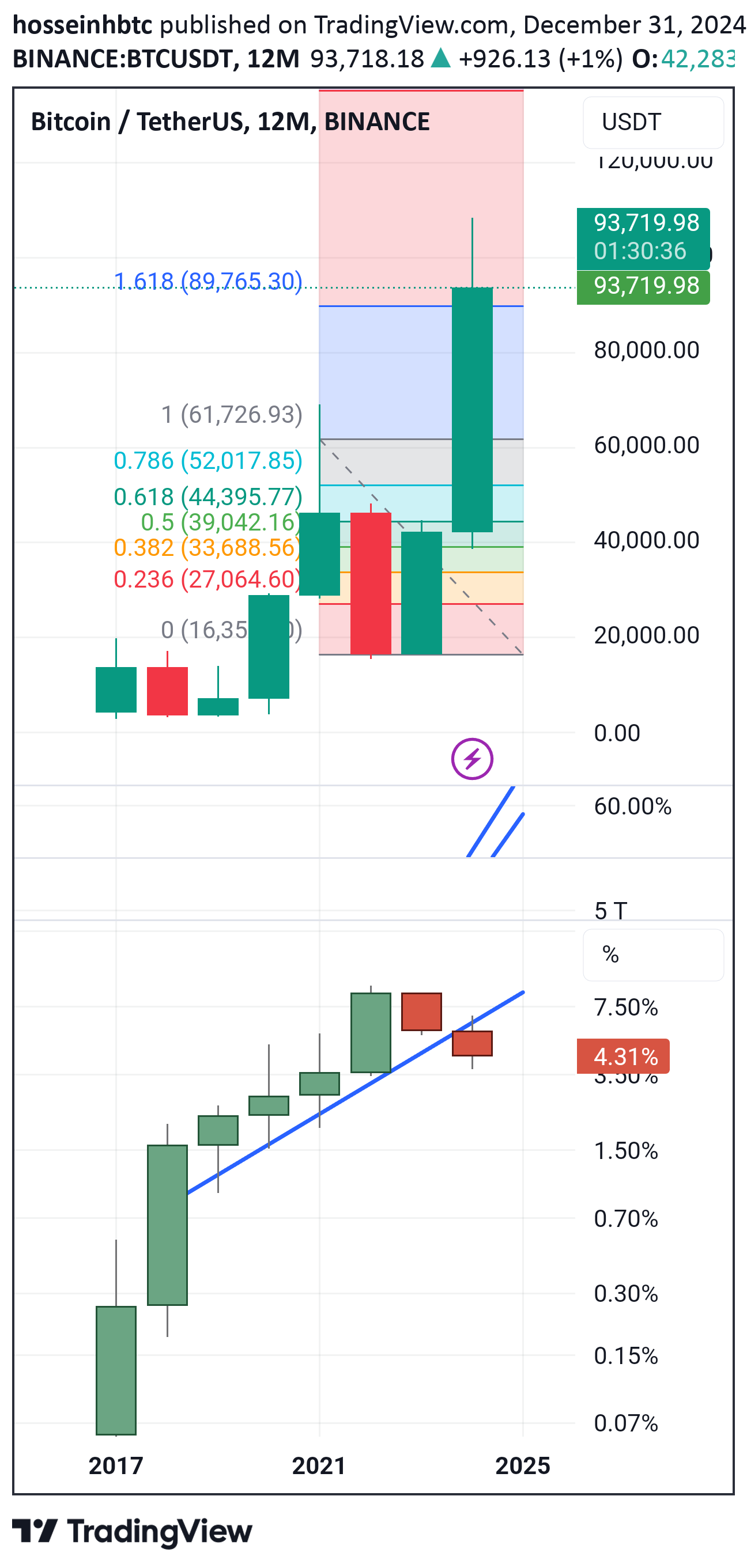Click the 2021 time axis label
The width and height of the screenshot is (747, 1568).
[319, 1465]
